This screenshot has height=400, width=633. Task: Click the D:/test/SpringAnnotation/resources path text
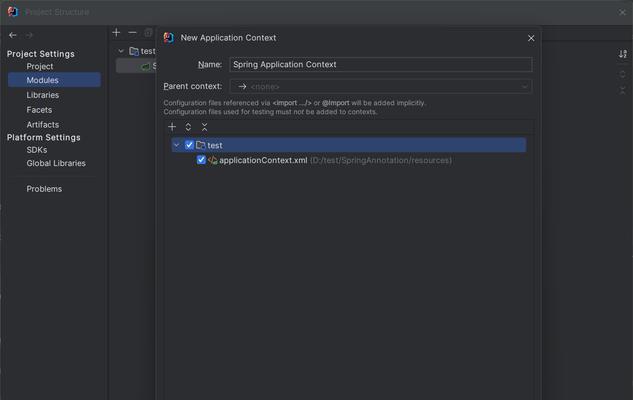coord(381,160)
